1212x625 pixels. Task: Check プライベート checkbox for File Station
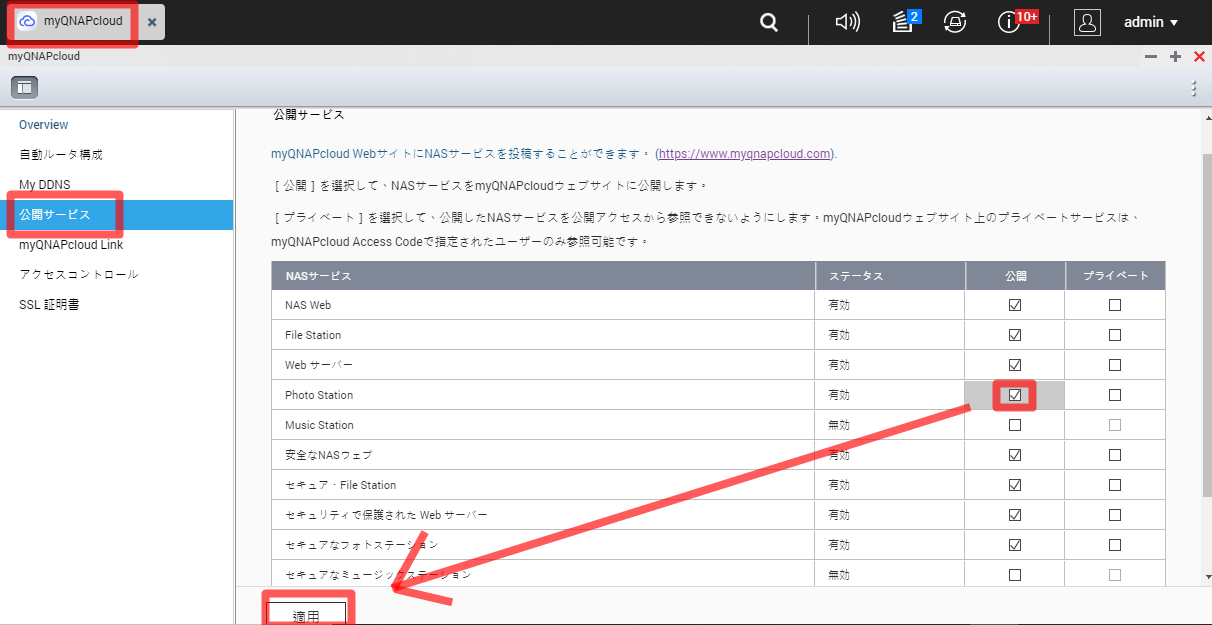pos(1115,335)
